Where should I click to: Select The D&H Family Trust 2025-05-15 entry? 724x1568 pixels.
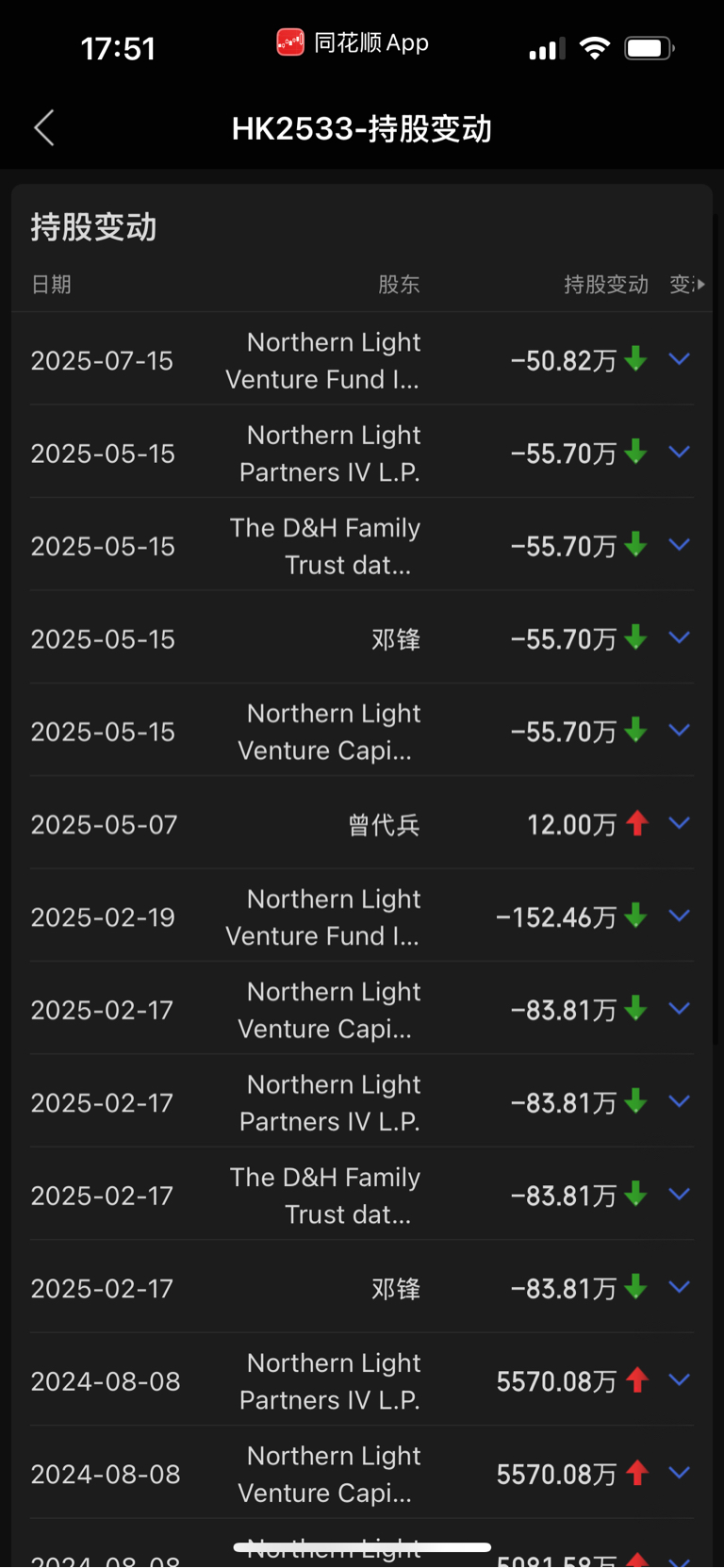coord(362,545)
